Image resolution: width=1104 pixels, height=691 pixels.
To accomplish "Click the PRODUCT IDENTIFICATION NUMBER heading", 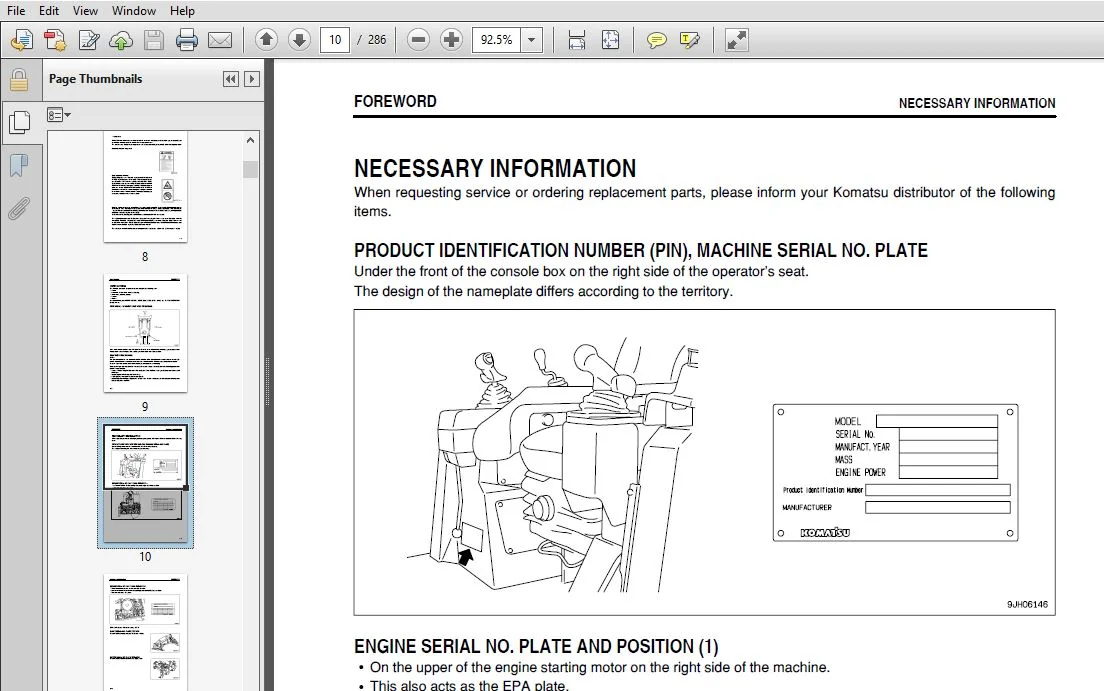I will coord(641,251).
